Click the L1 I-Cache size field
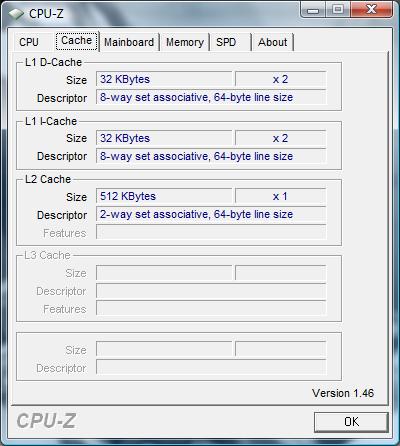 (x=164, y=138)
